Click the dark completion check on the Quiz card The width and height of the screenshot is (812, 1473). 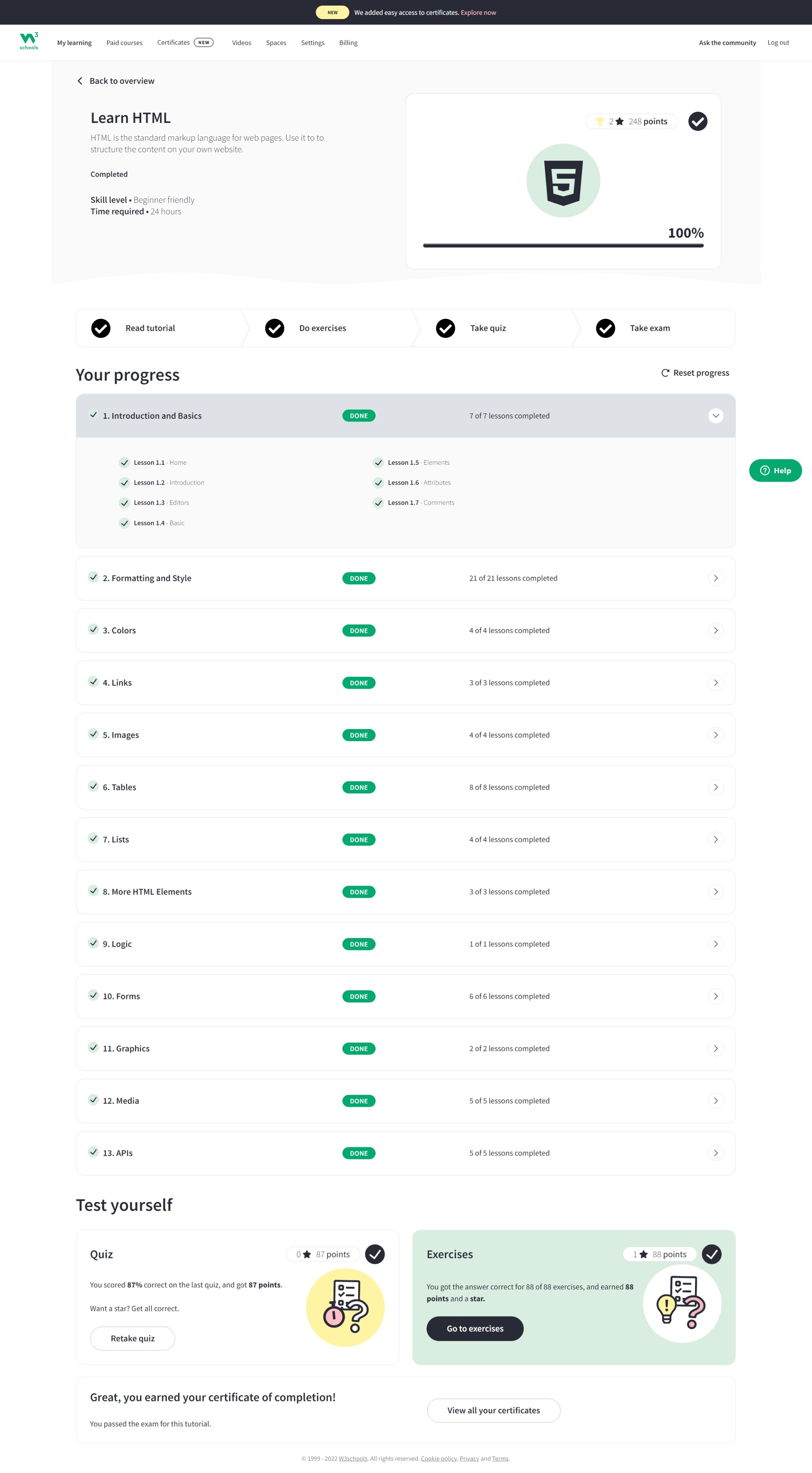[x=376, y=1254]
